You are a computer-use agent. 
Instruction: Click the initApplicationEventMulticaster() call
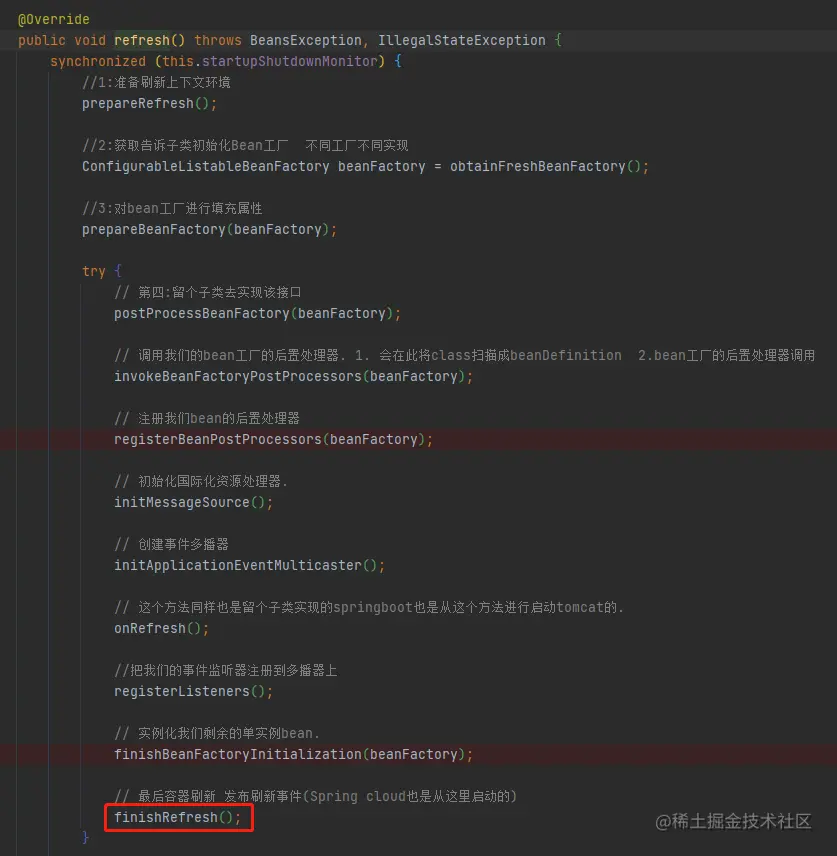click(x=249, y=565)
